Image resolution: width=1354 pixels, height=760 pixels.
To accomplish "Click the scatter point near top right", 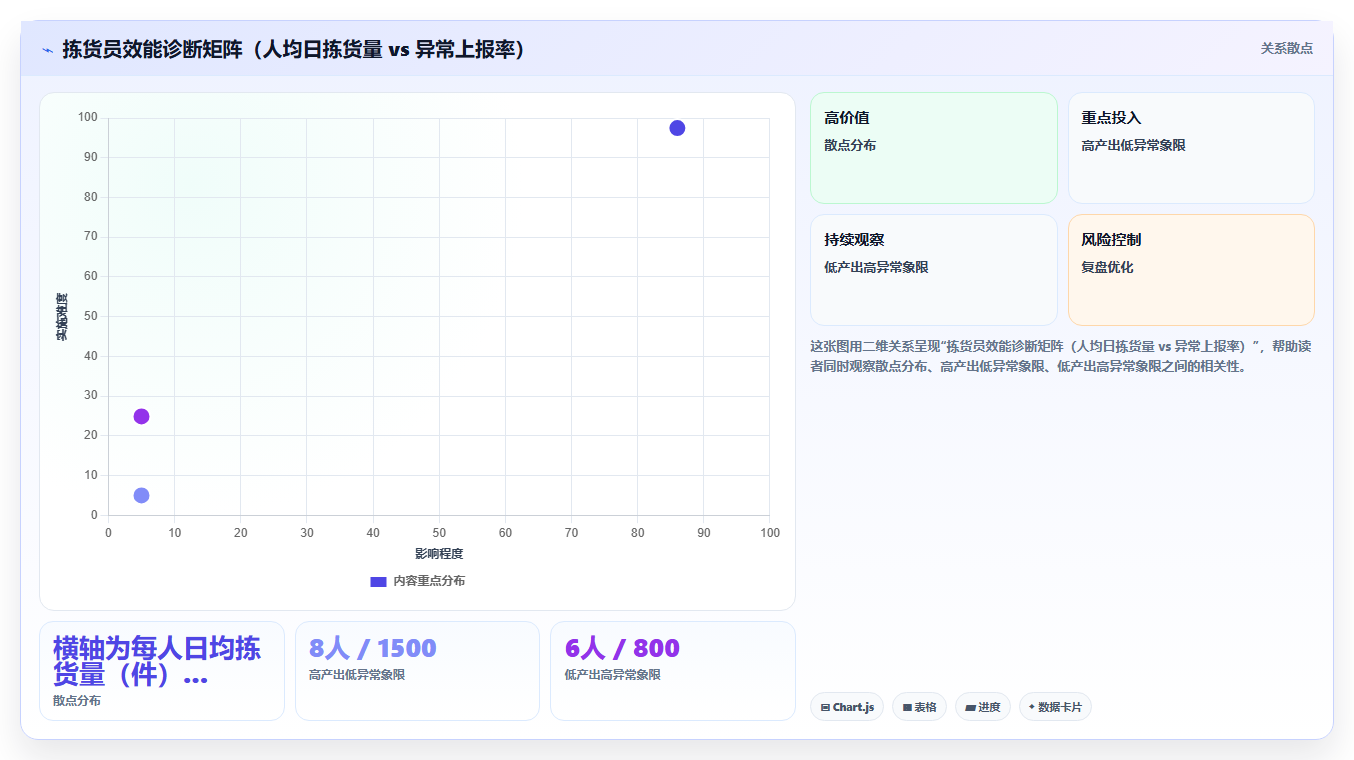I will point(677,128).
